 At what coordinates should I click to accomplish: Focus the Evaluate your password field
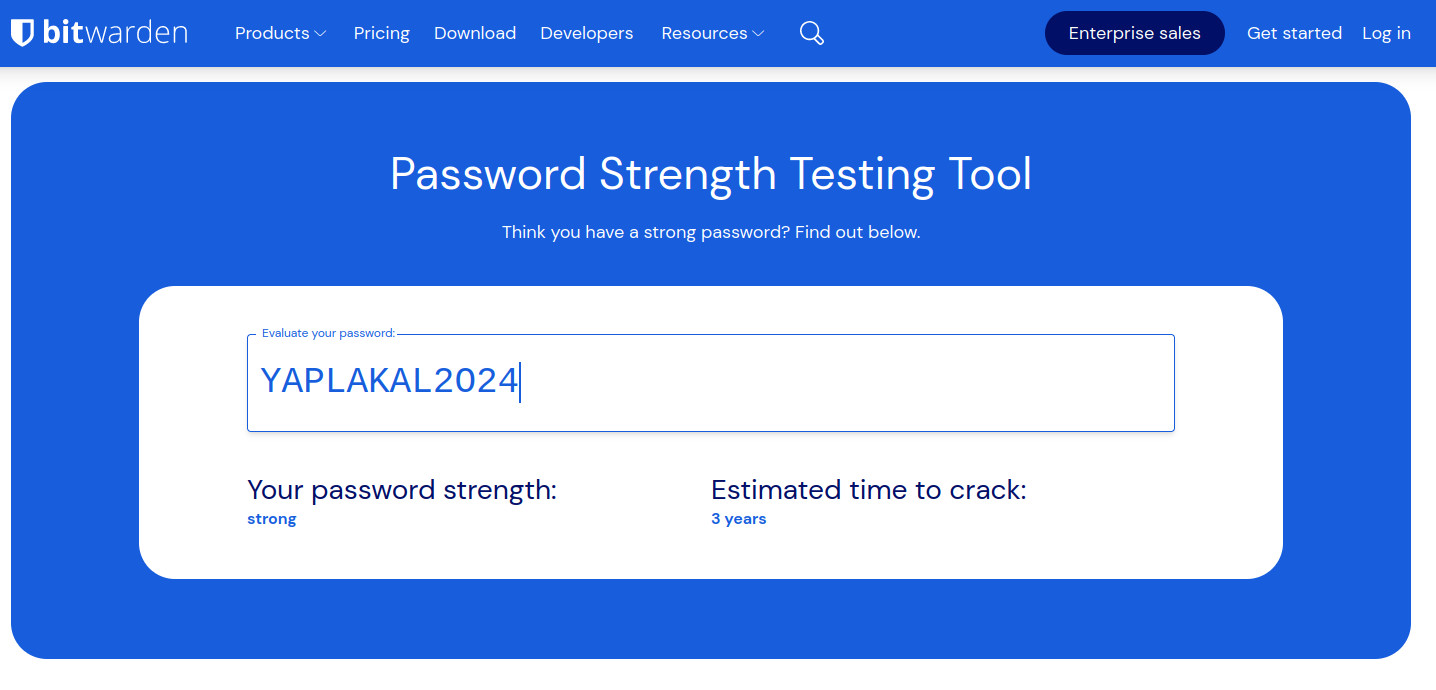coord(711,383)
